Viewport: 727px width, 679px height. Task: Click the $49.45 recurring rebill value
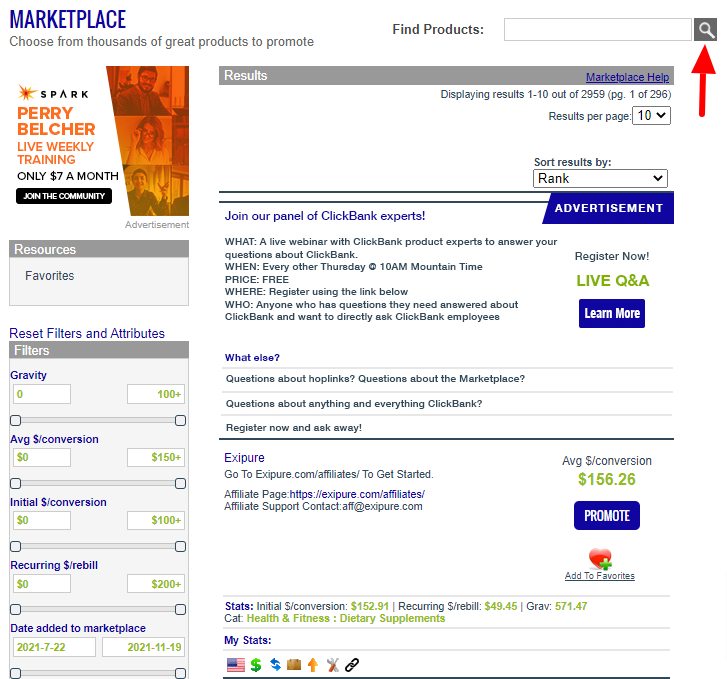pos(501,606)
